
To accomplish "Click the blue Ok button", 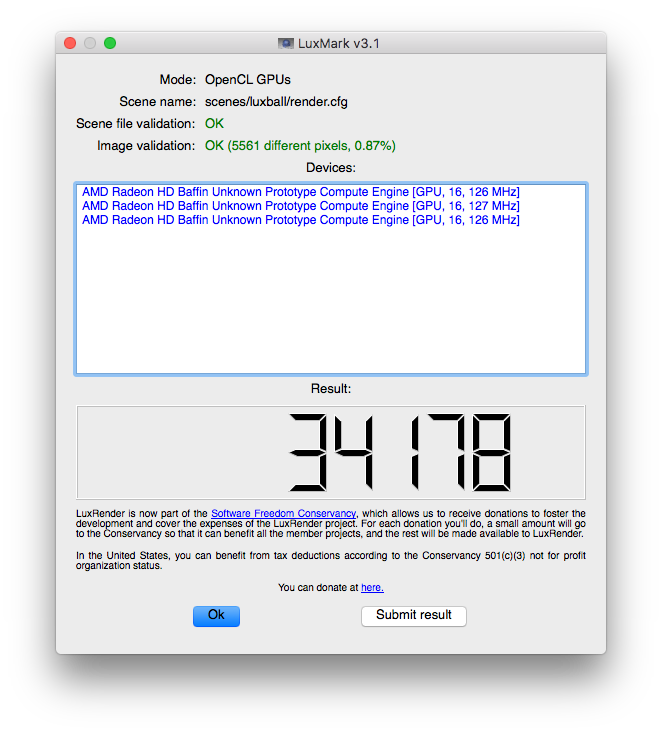I will pyautogui.click(x=216, y=616).
